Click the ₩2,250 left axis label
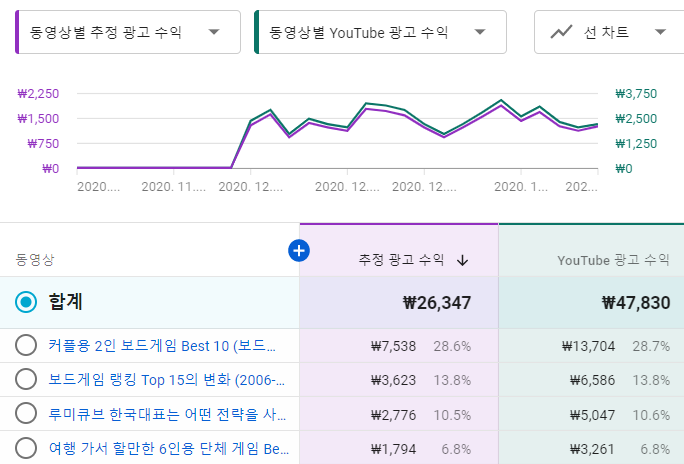Viewport: 684px width, 464px height. coord(38,94)
